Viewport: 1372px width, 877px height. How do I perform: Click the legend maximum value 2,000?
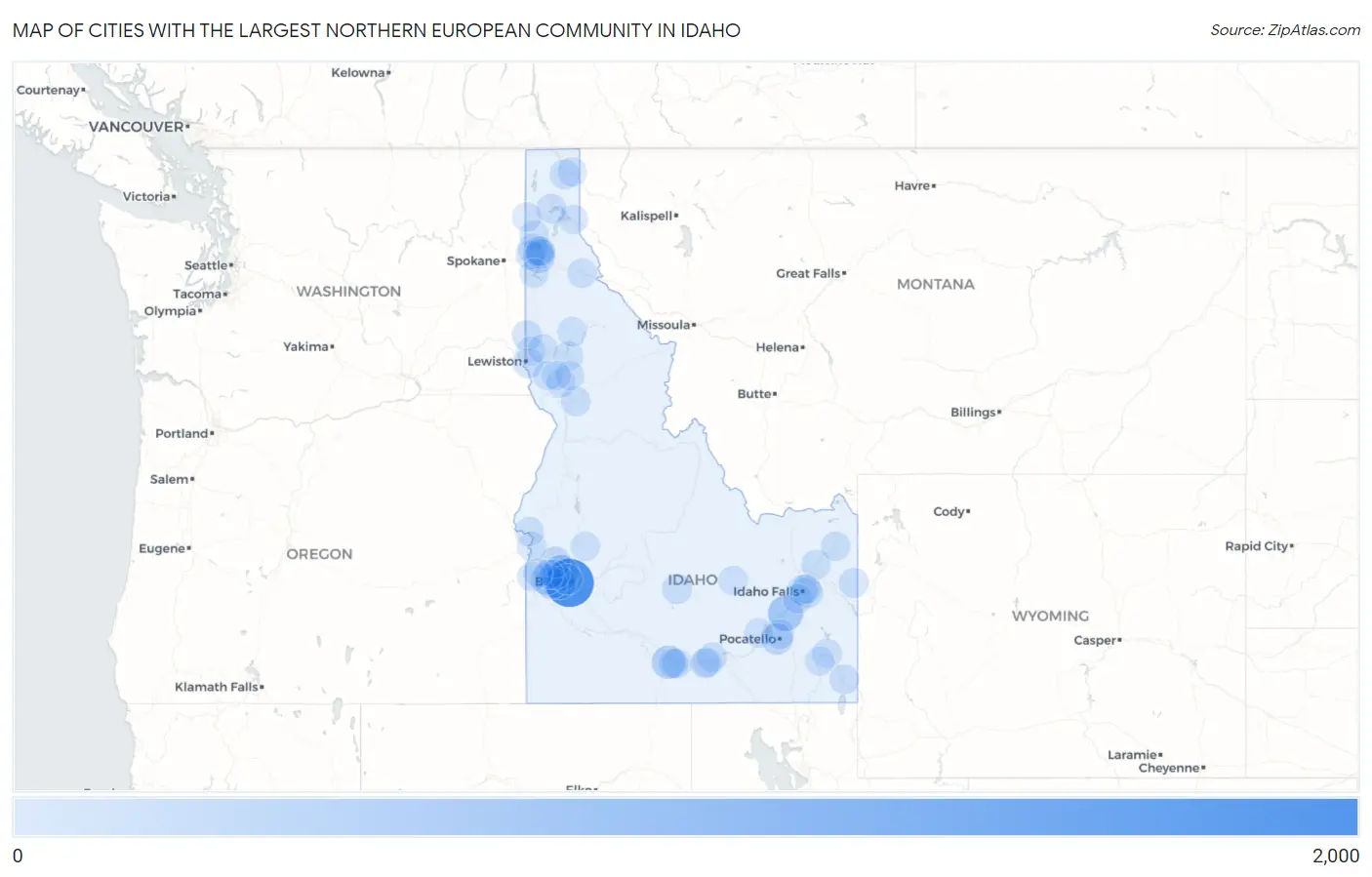(1335, 856)
